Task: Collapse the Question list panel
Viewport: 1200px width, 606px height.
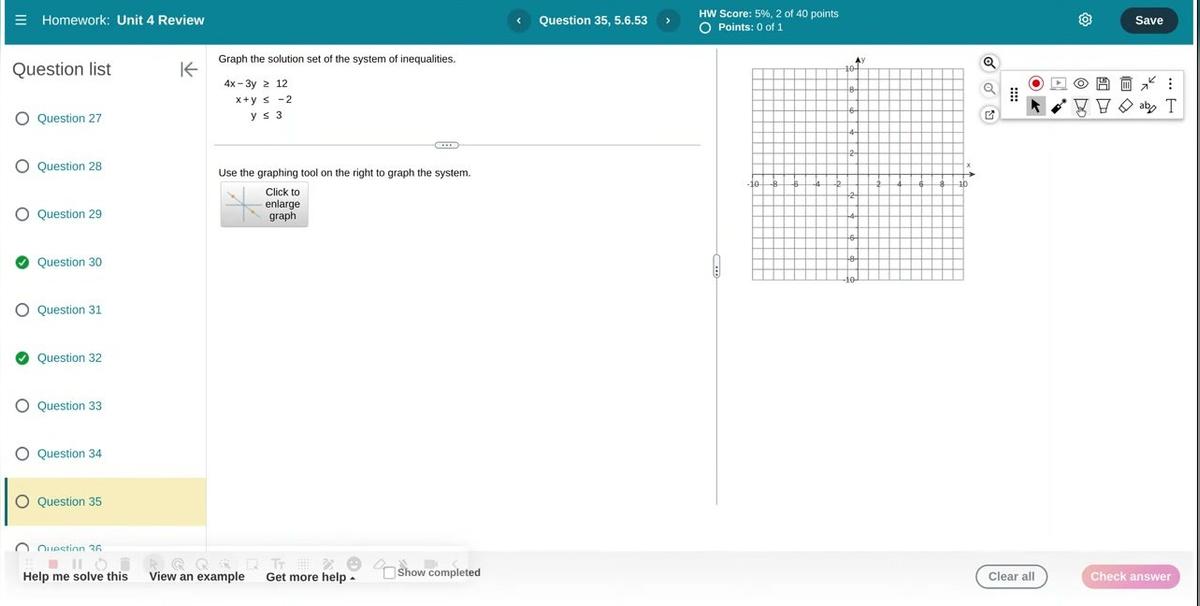Action: [188, 69]
